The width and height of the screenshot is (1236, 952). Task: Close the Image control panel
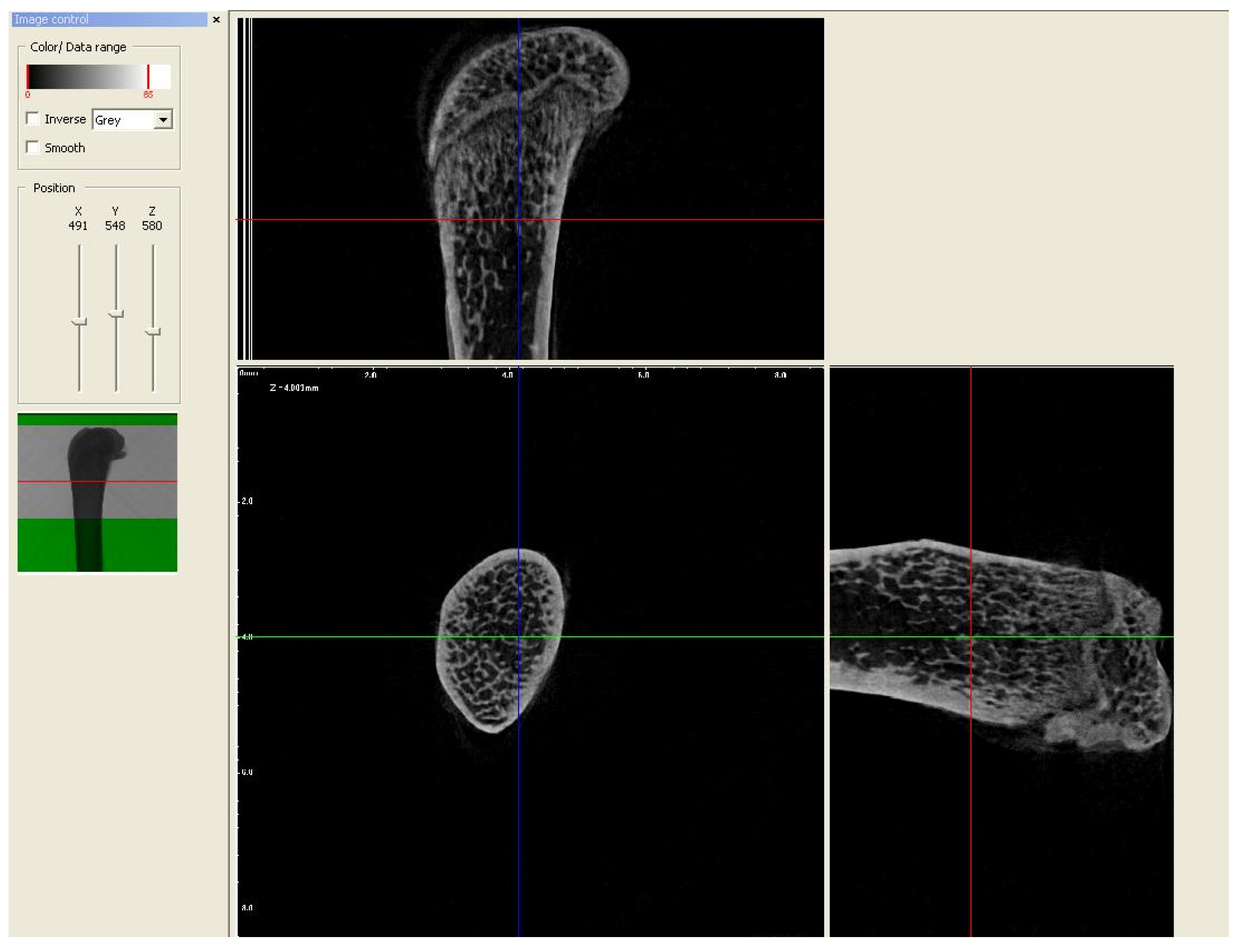click(x=216, y=20)
